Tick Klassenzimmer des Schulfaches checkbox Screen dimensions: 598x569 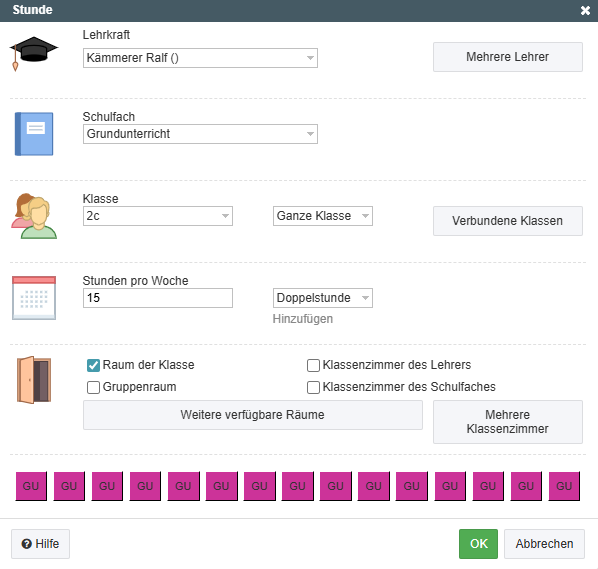click(x=313, y=387)
